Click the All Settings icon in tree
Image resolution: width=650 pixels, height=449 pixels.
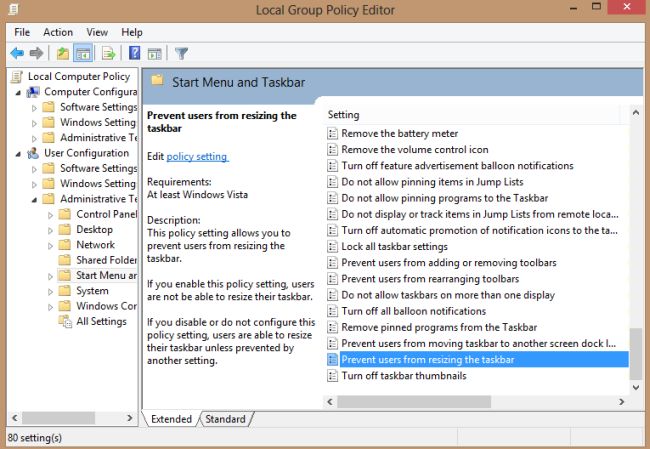click(x=65, y=322)
